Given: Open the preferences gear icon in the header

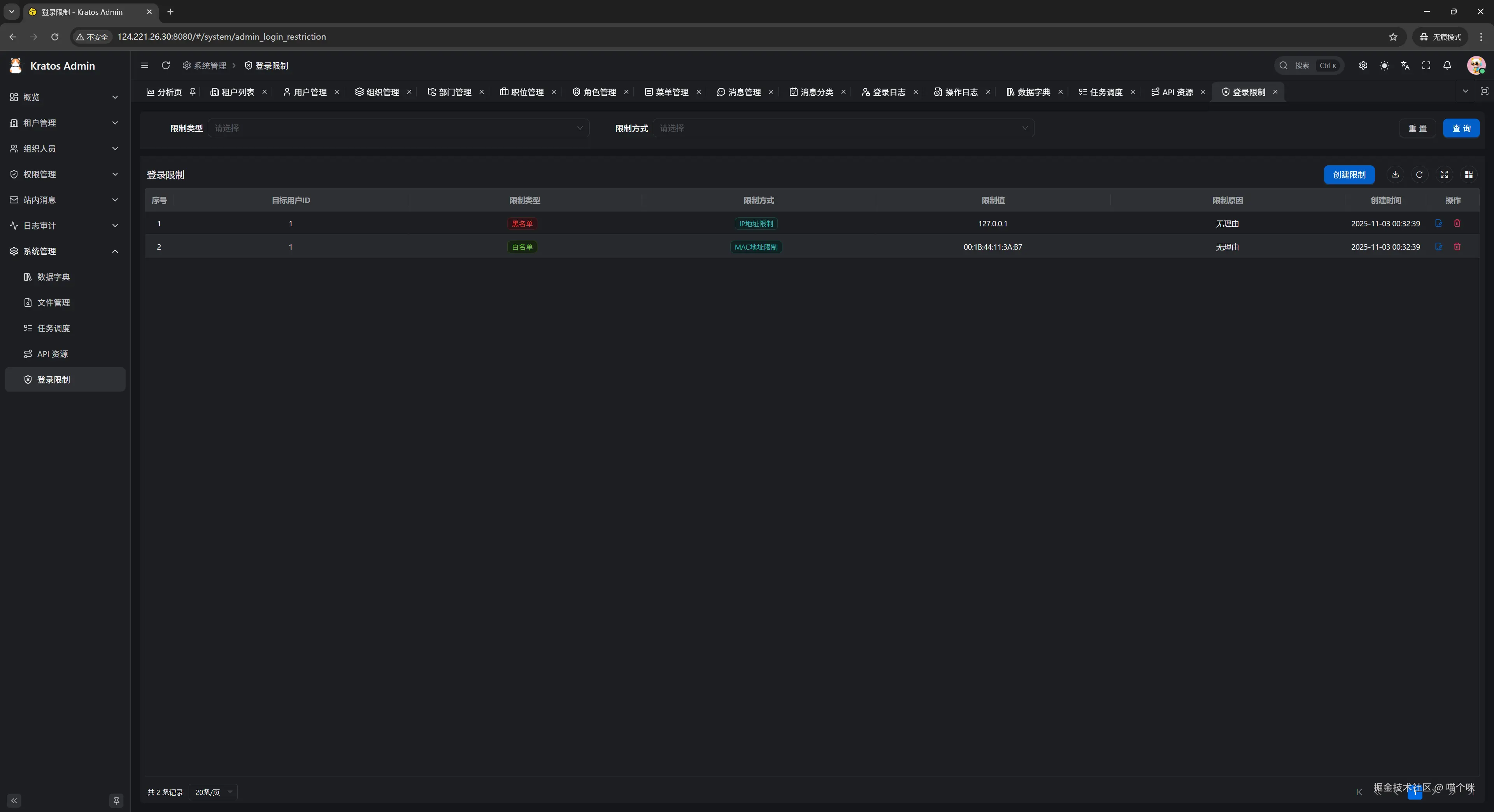Looking at the screenshot, I should click(x=1363, y=65).
